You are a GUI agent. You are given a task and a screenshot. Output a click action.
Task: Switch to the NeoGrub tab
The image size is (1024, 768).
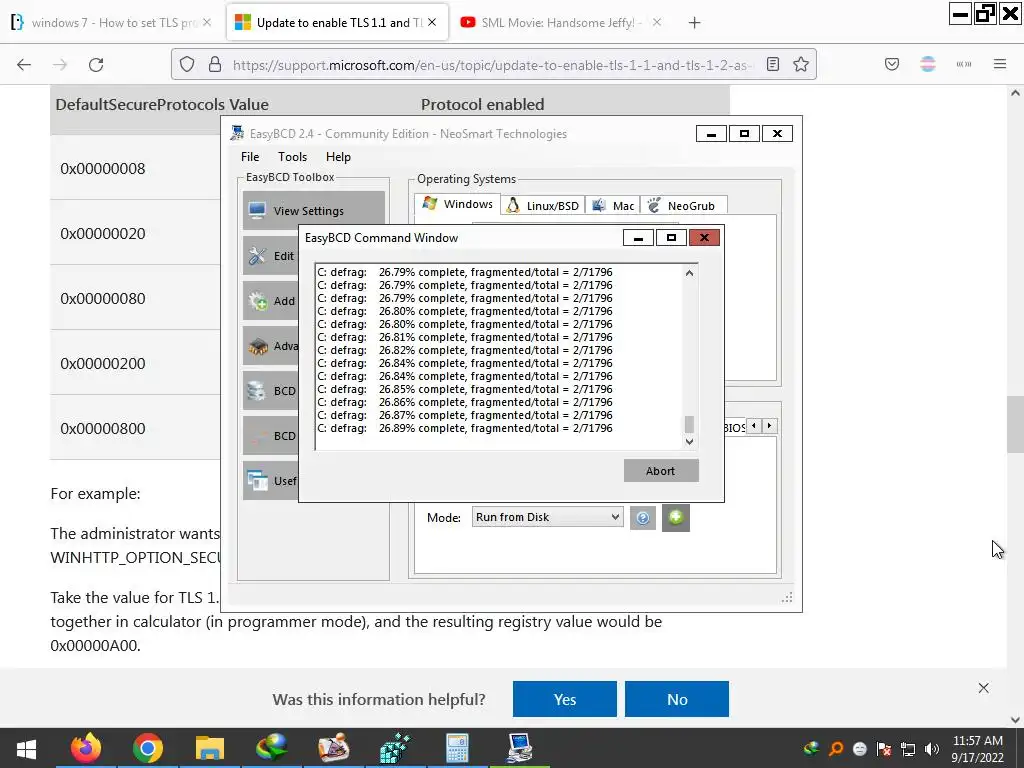click(683, 206)
